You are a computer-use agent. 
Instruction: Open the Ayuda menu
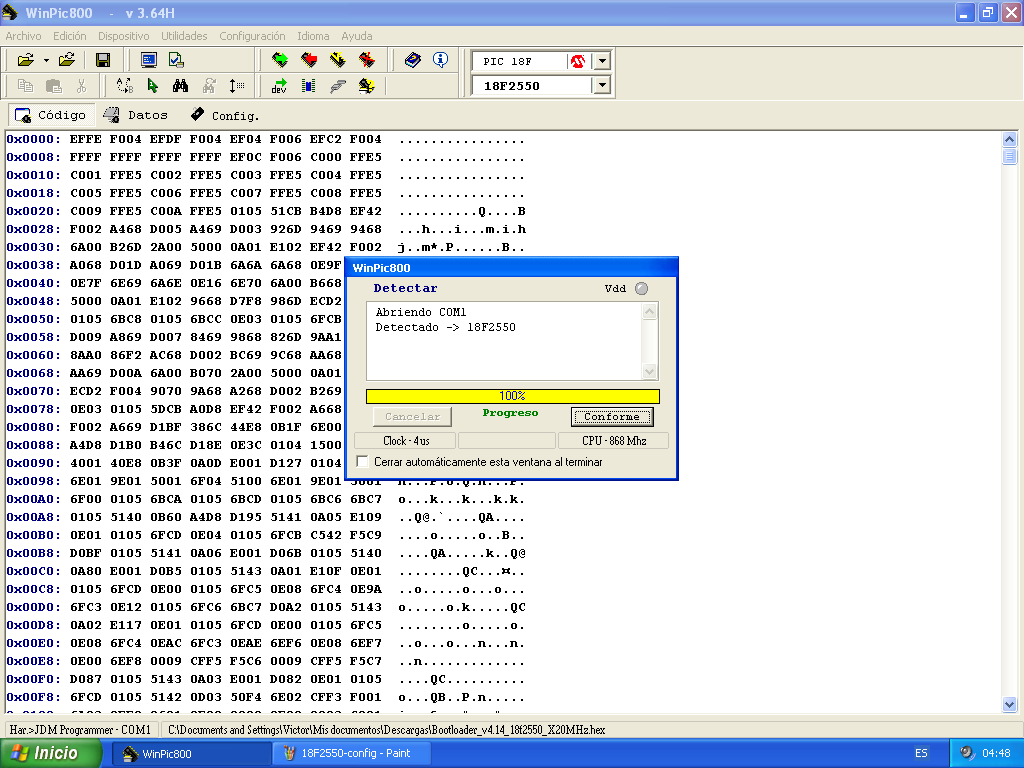click(x=357, y=36)
